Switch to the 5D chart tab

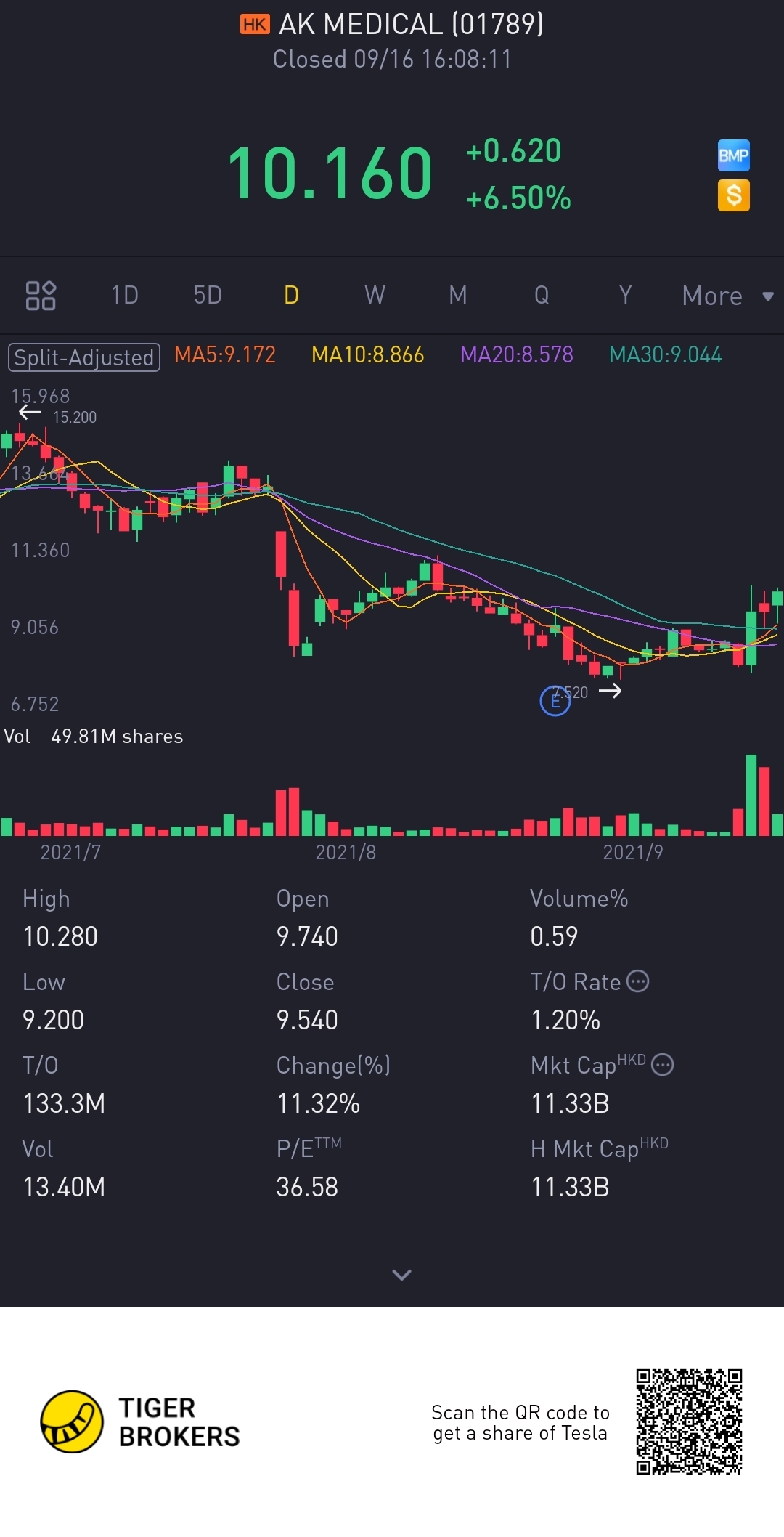(208, 296)
